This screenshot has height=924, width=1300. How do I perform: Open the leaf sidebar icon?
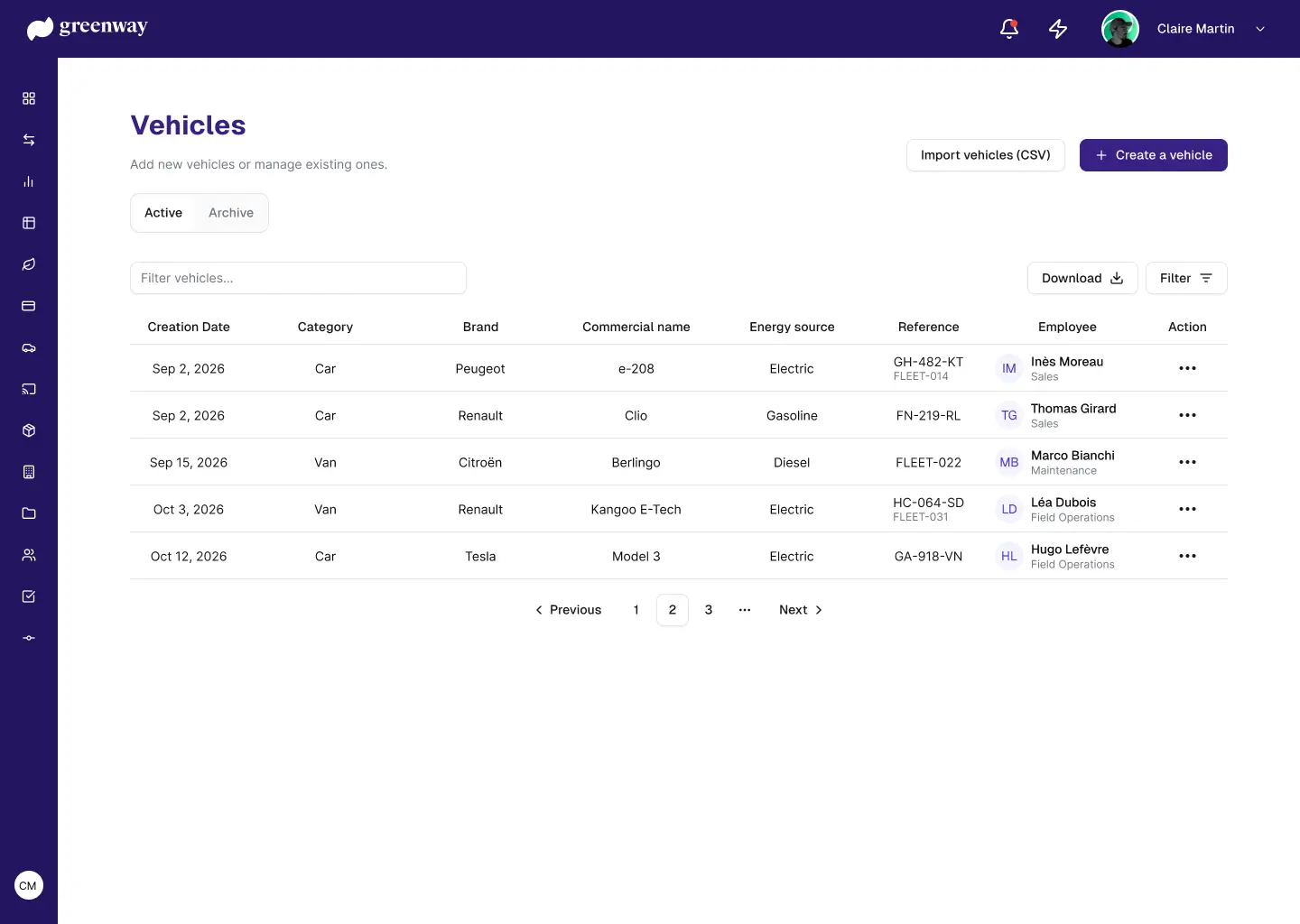(x=29, y=264)
